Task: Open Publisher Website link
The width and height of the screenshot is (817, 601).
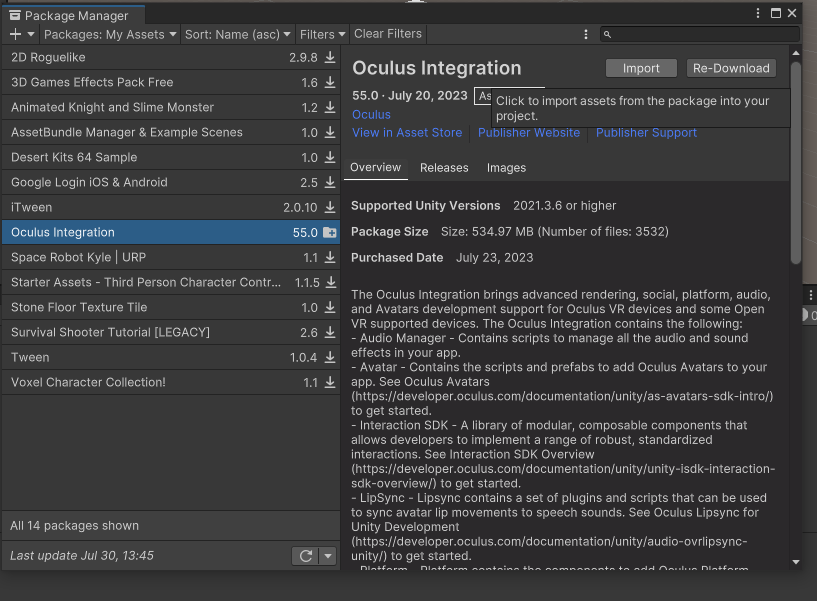Action: [x=529, y=133]
